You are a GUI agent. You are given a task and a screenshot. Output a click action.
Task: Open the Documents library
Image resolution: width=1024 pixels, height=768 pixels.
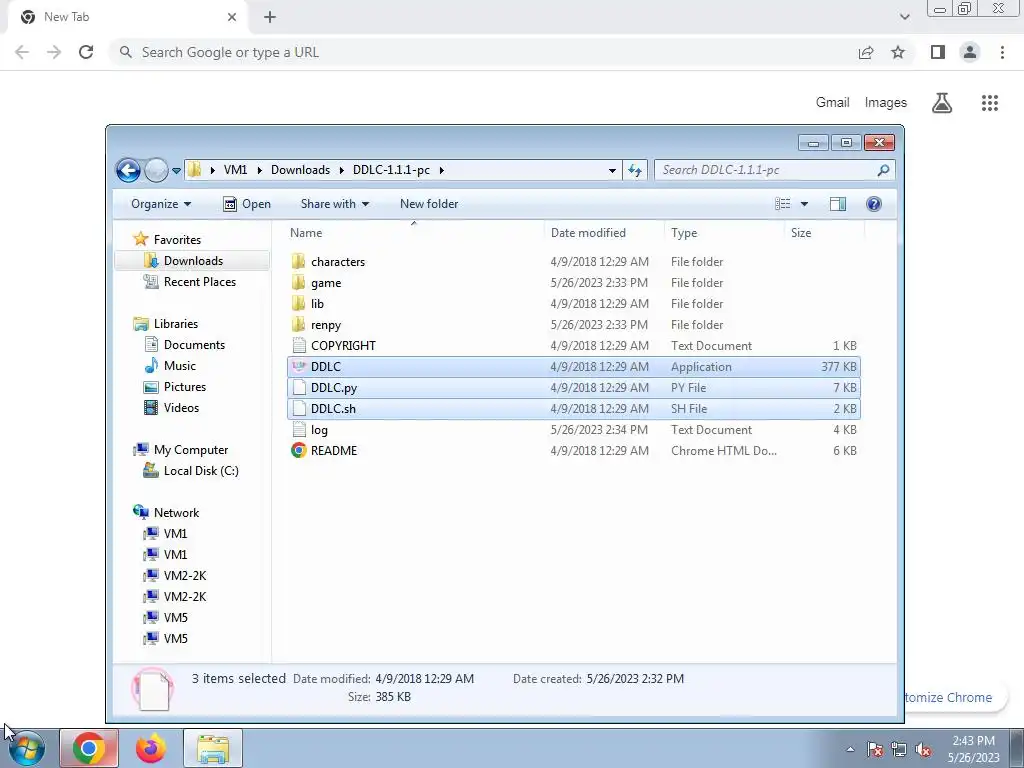(194, 344)
